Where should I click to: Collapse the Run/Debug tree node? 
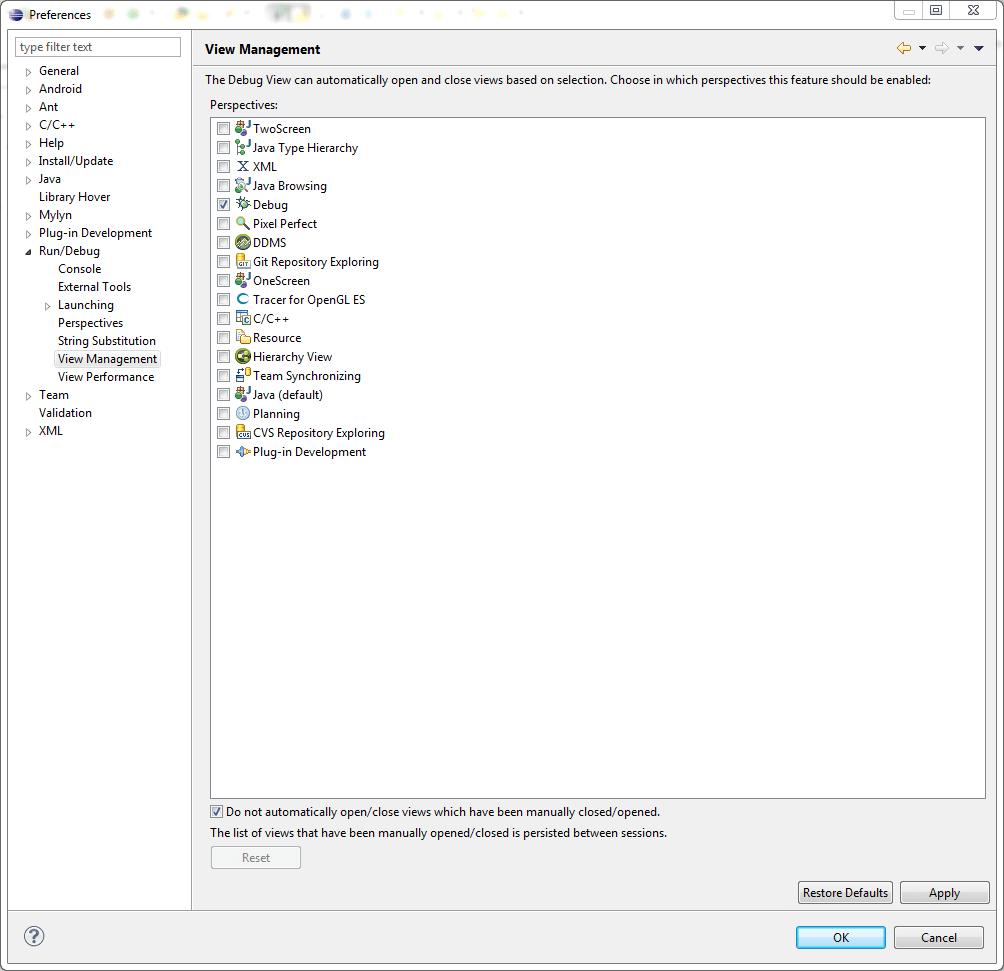[29, 252]
